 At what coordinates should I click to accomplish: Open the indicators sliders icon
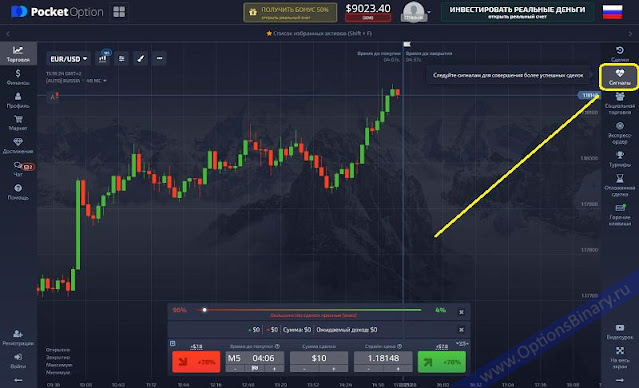coord(122,58)
